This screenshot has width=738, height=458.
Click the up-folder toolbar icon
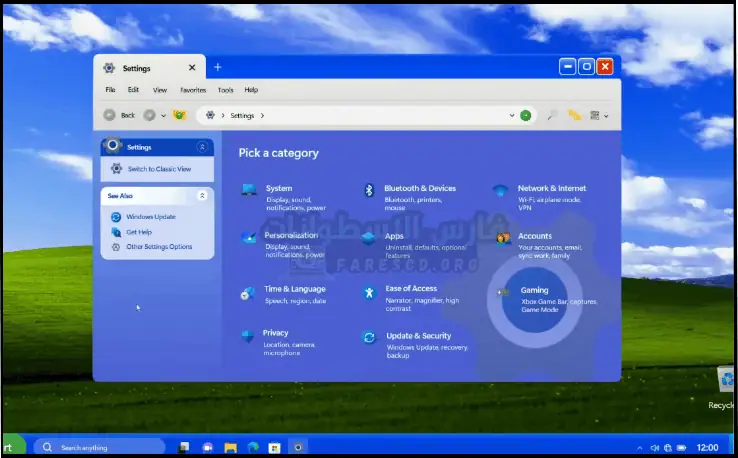pyautogui.click(x=179, y=115)
